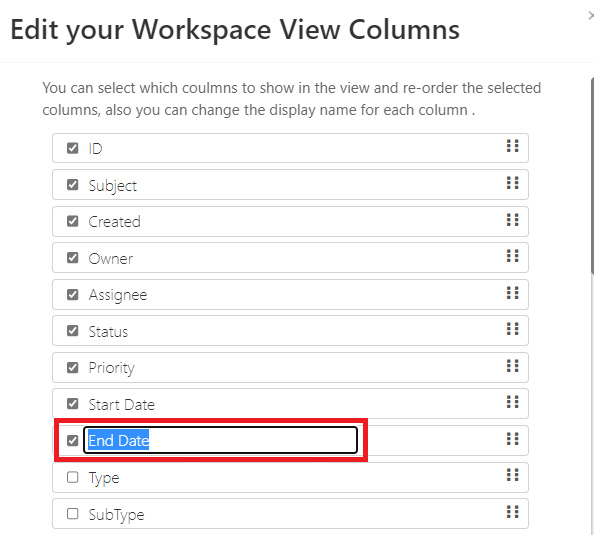Uncheck the Subject column checkbox
This screenshot has width=594, height=535.
[x=72, y=185]
